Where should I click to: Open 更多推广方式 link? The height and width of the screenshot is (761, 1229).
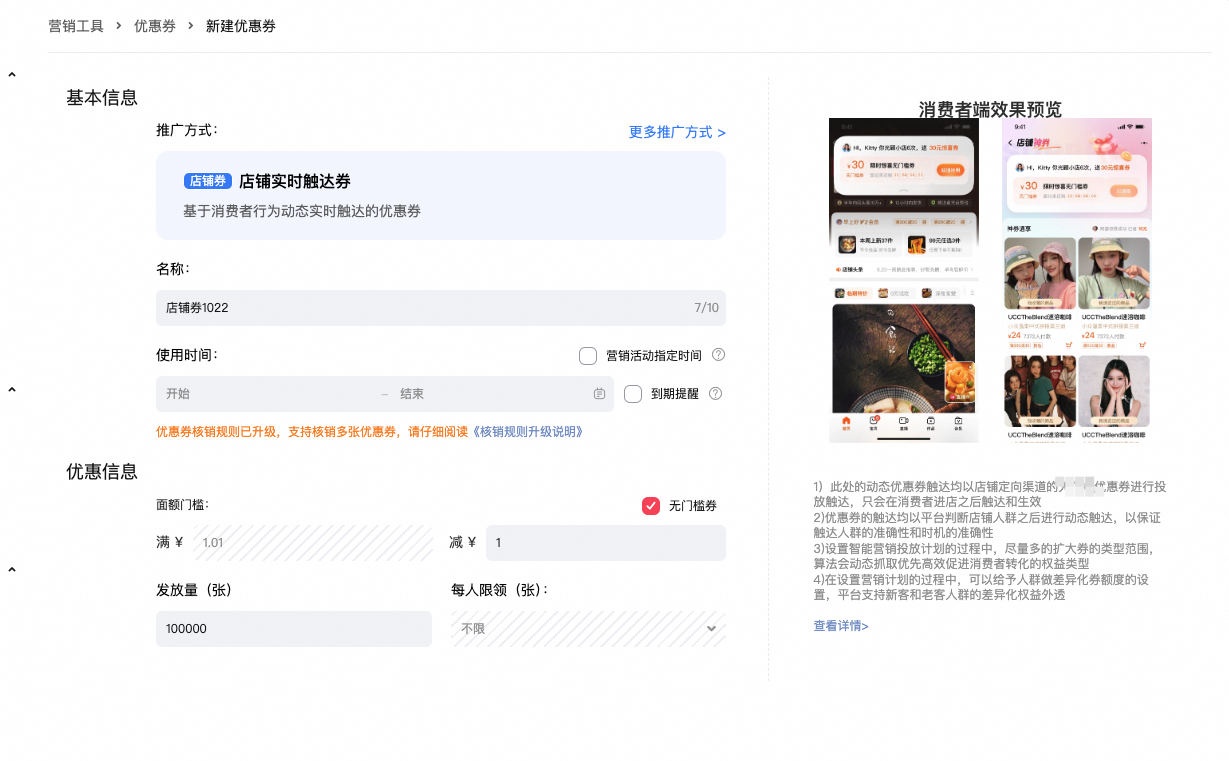[x=677, y=132]
